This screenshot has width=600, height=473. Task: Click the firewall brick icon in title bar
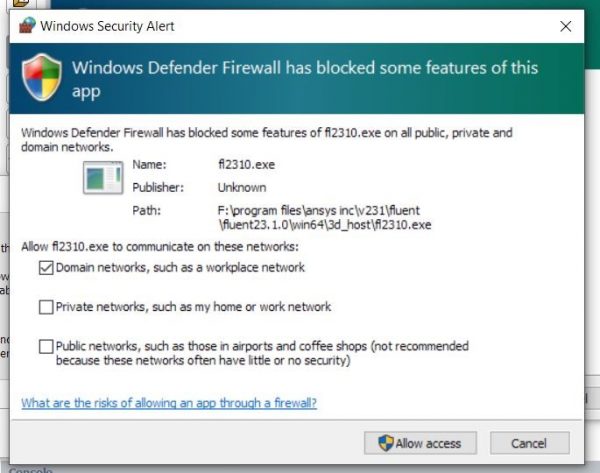pyautogui.click(x=27, y=26)
